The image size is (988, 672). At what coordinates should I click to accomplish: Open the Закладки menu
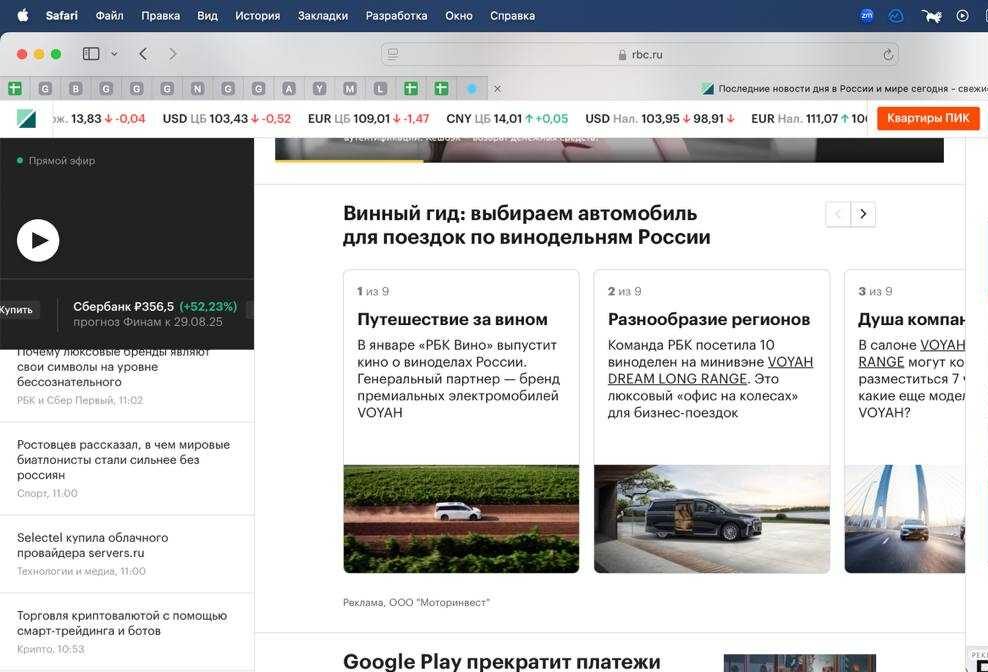point(323,16)
